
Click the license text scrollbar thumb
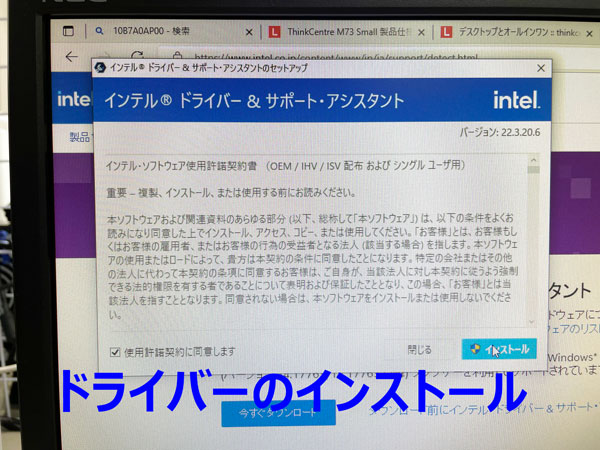point(533,170)
